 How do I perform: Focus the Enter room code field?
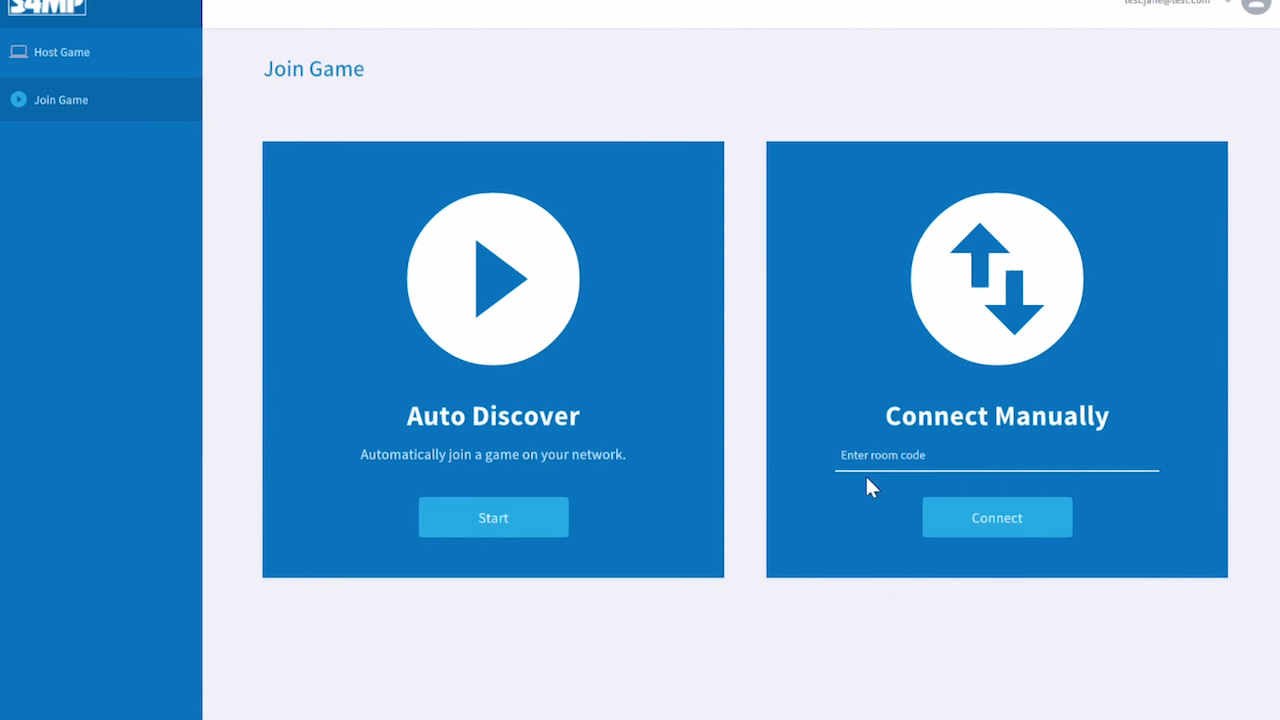click(x=996, y=455)
